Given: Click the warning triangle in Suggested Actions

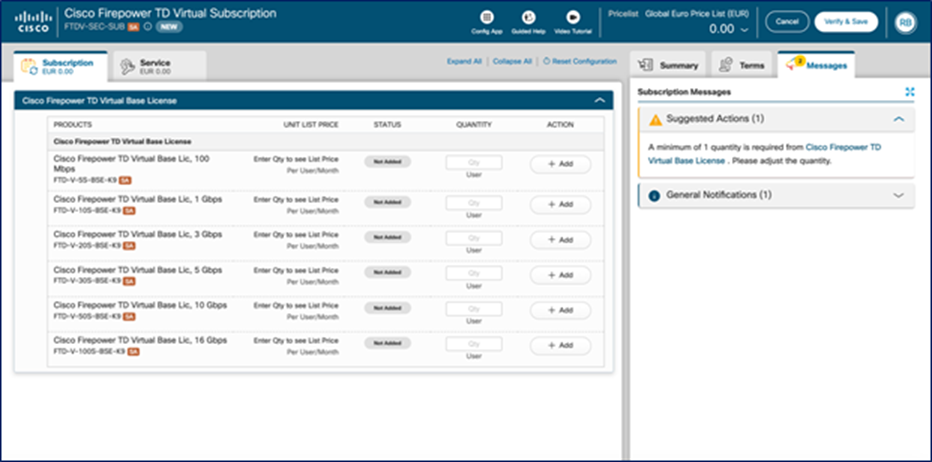Looking at the screenshot, I should [655, 120].
